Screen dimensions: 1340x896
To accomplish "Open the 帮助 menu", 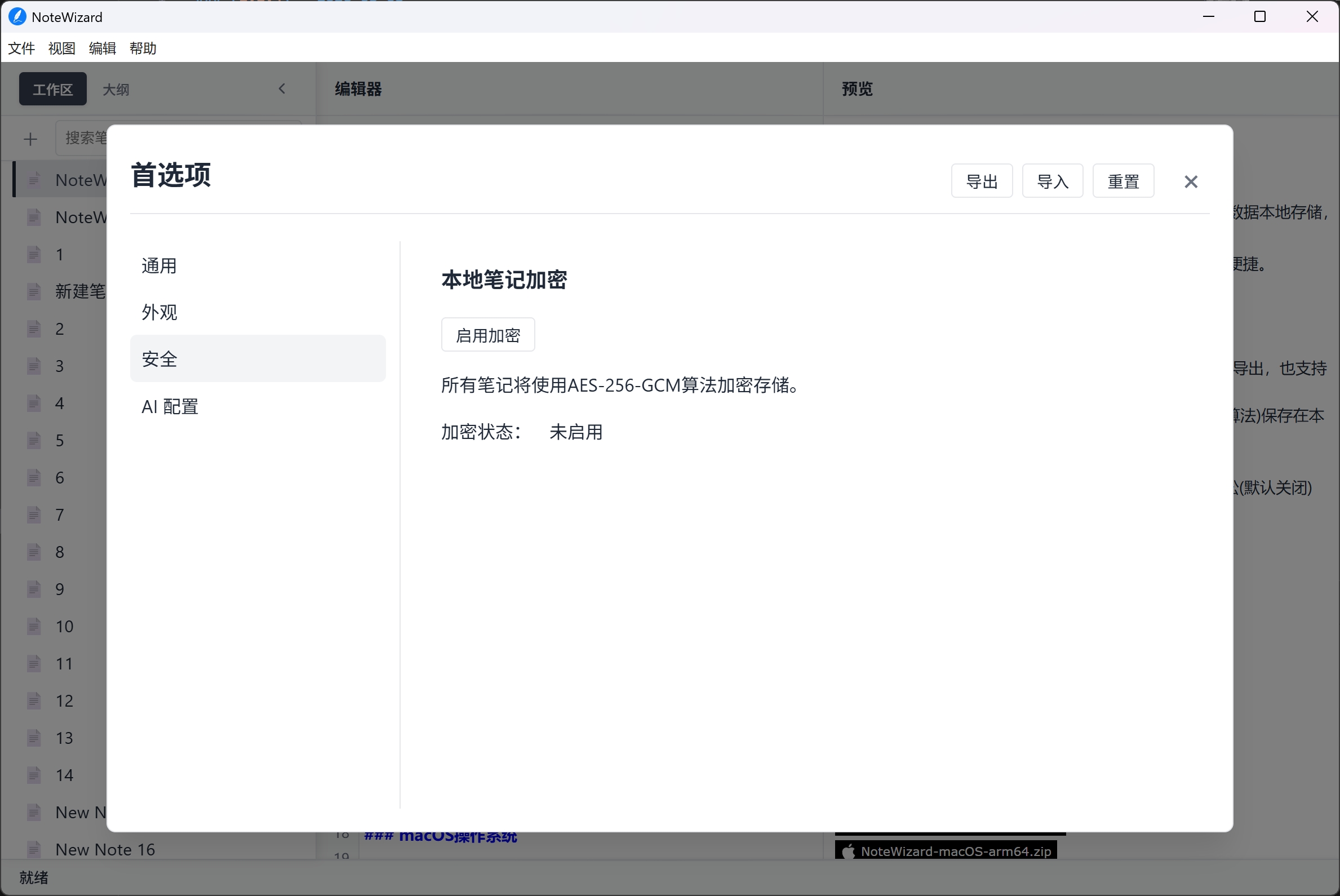I will tap(143, 48).
